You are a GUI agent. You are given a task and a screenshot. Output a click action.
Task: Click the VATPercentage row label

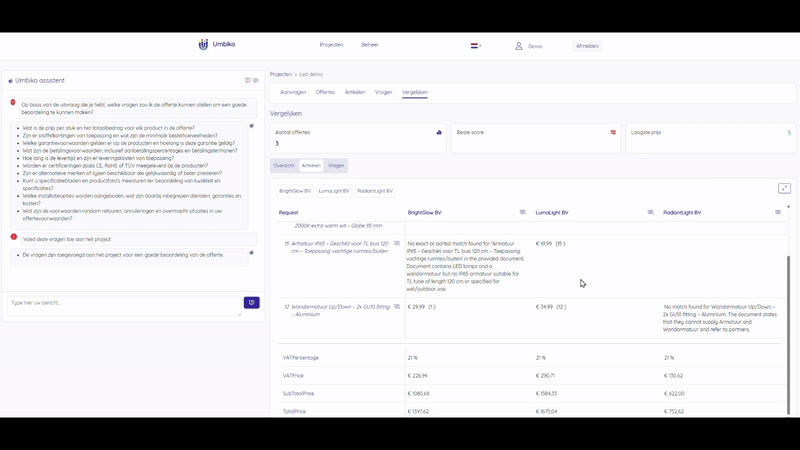tap(301, 358)
